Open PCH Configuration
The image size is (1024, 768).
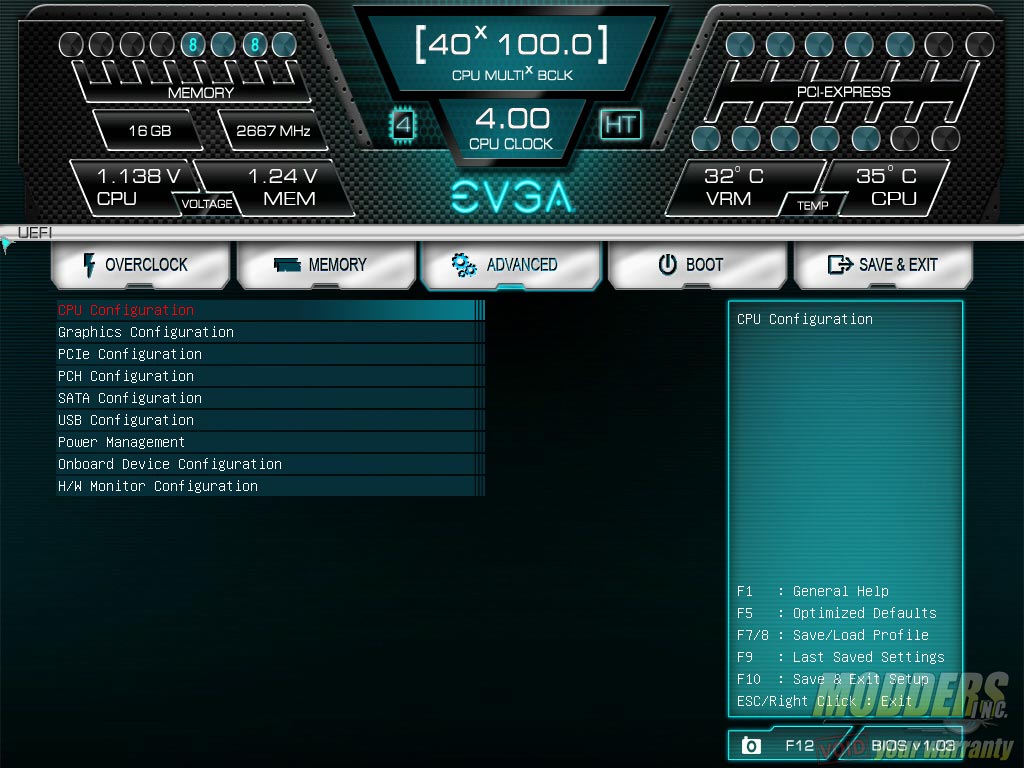click(270, 376)
